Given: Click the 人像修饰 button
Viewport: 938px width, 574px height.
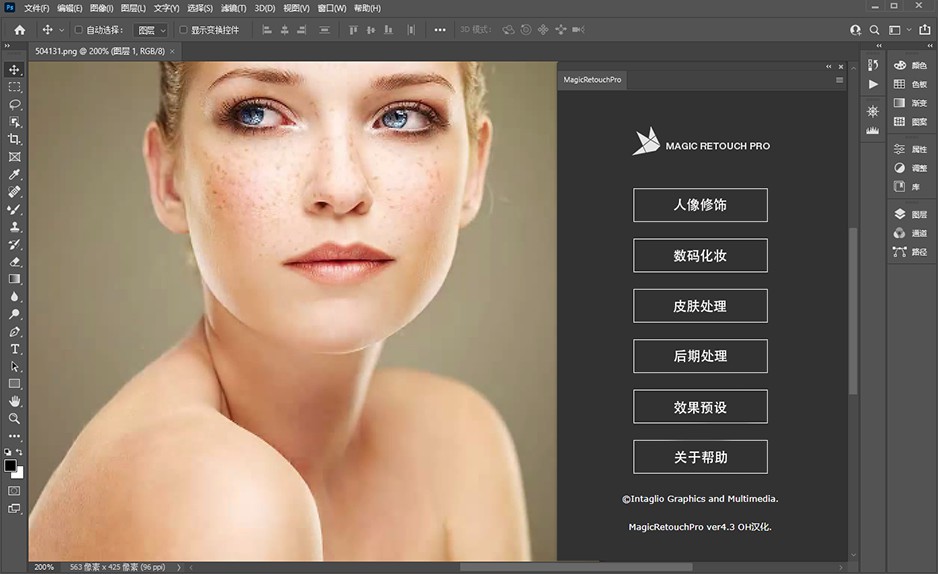Looking at the screenshot, I should pyautogui.click(x=700, y=205).
